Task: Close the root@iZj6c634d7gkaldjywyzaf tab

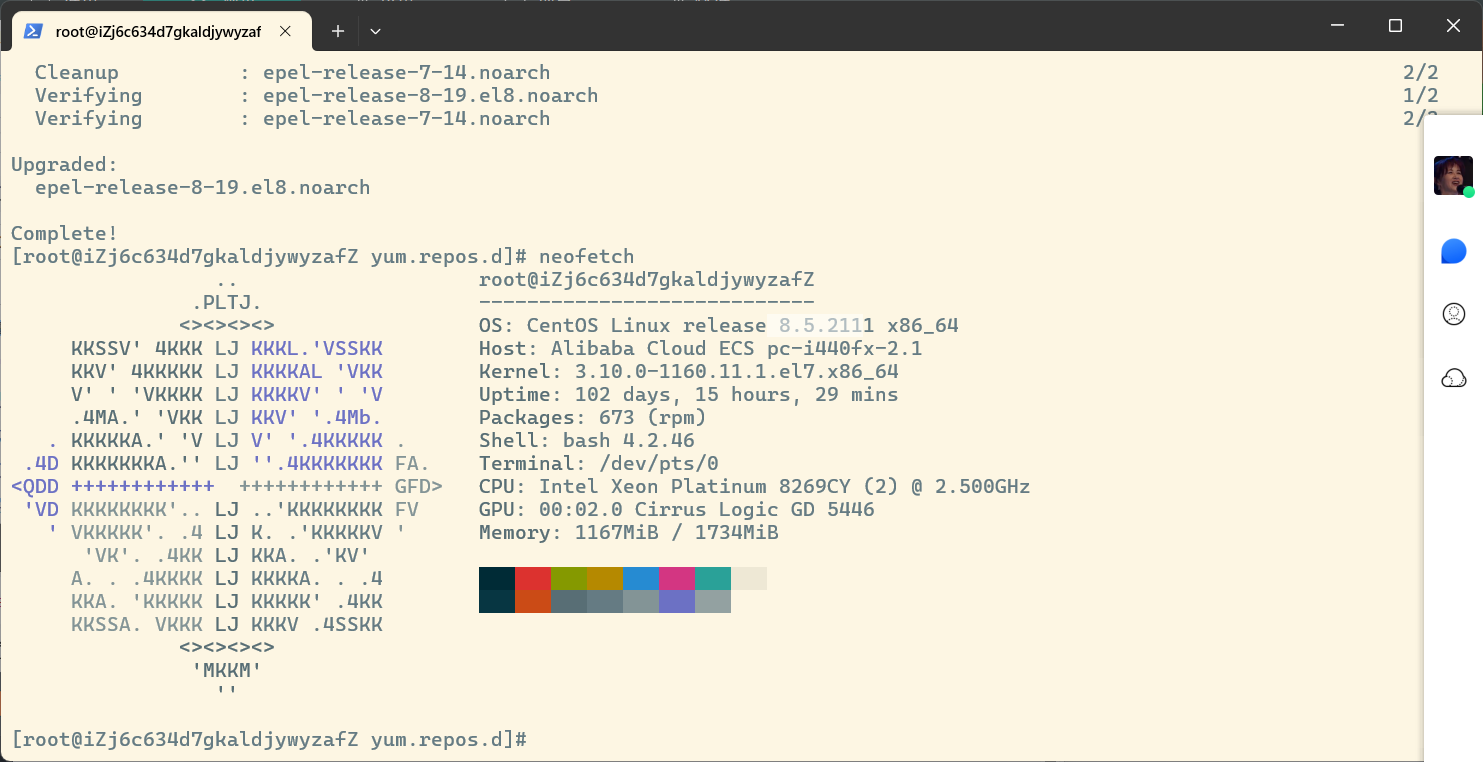Action: coord(286,31)
